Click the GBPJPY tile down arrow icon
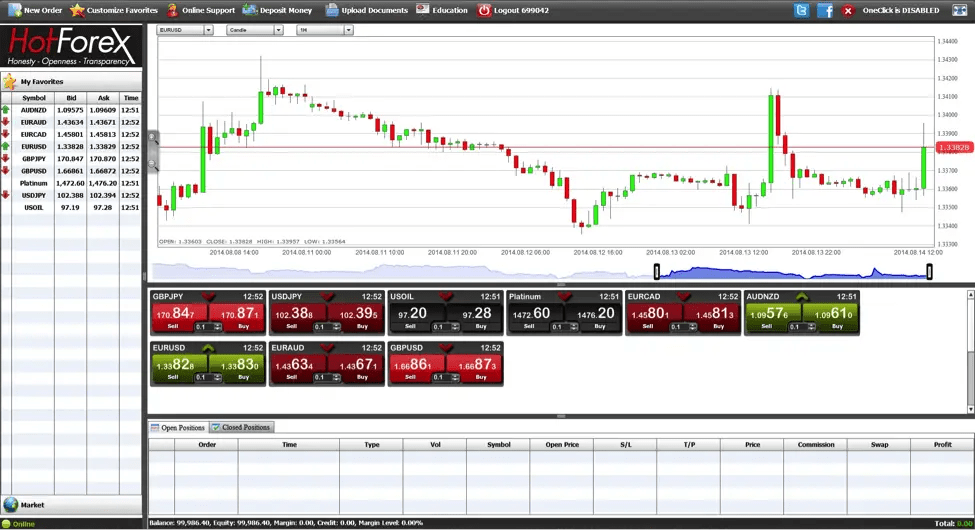975x530 pixels. tap(208, 297)
